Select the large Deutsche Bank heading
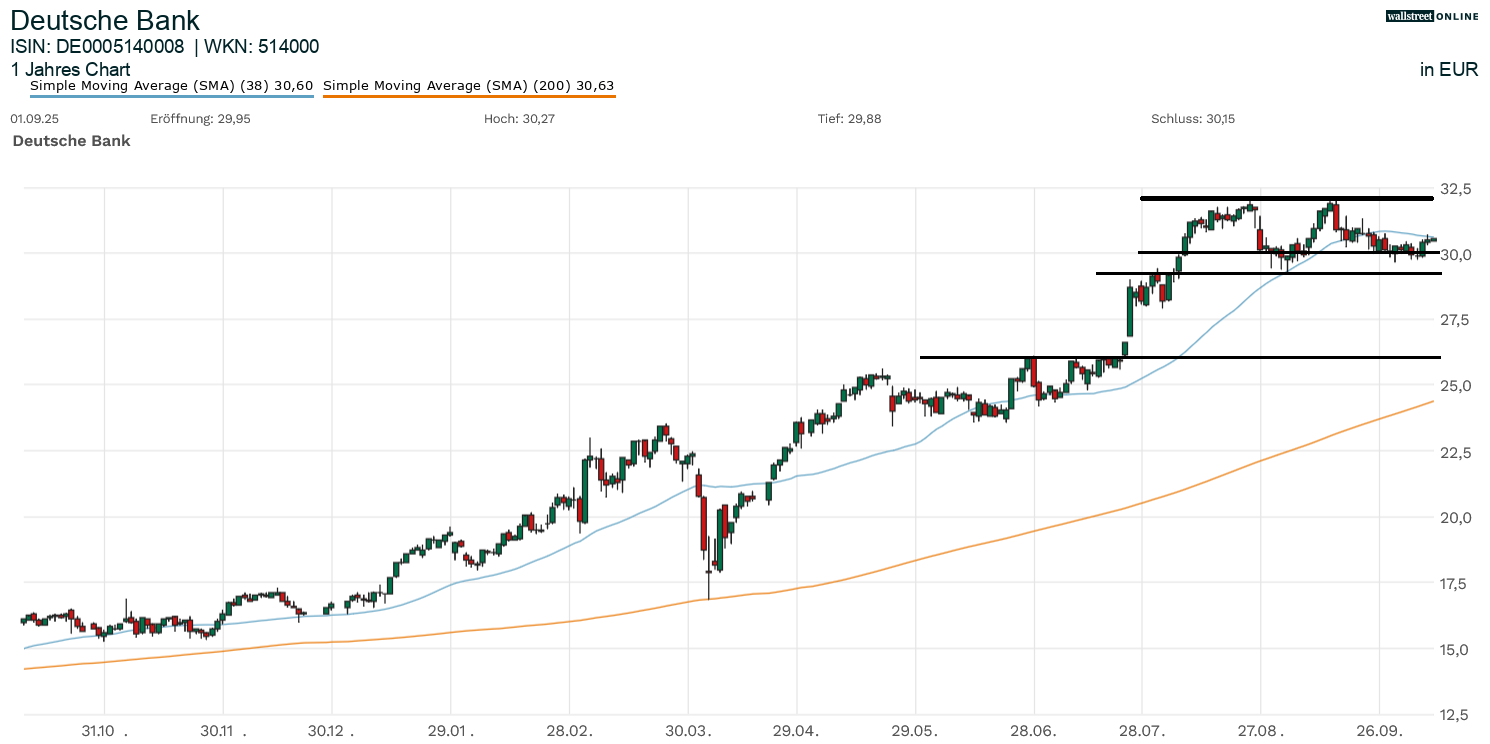The height and width of the screenshot is (744, 1490). [x=105, y=20]
